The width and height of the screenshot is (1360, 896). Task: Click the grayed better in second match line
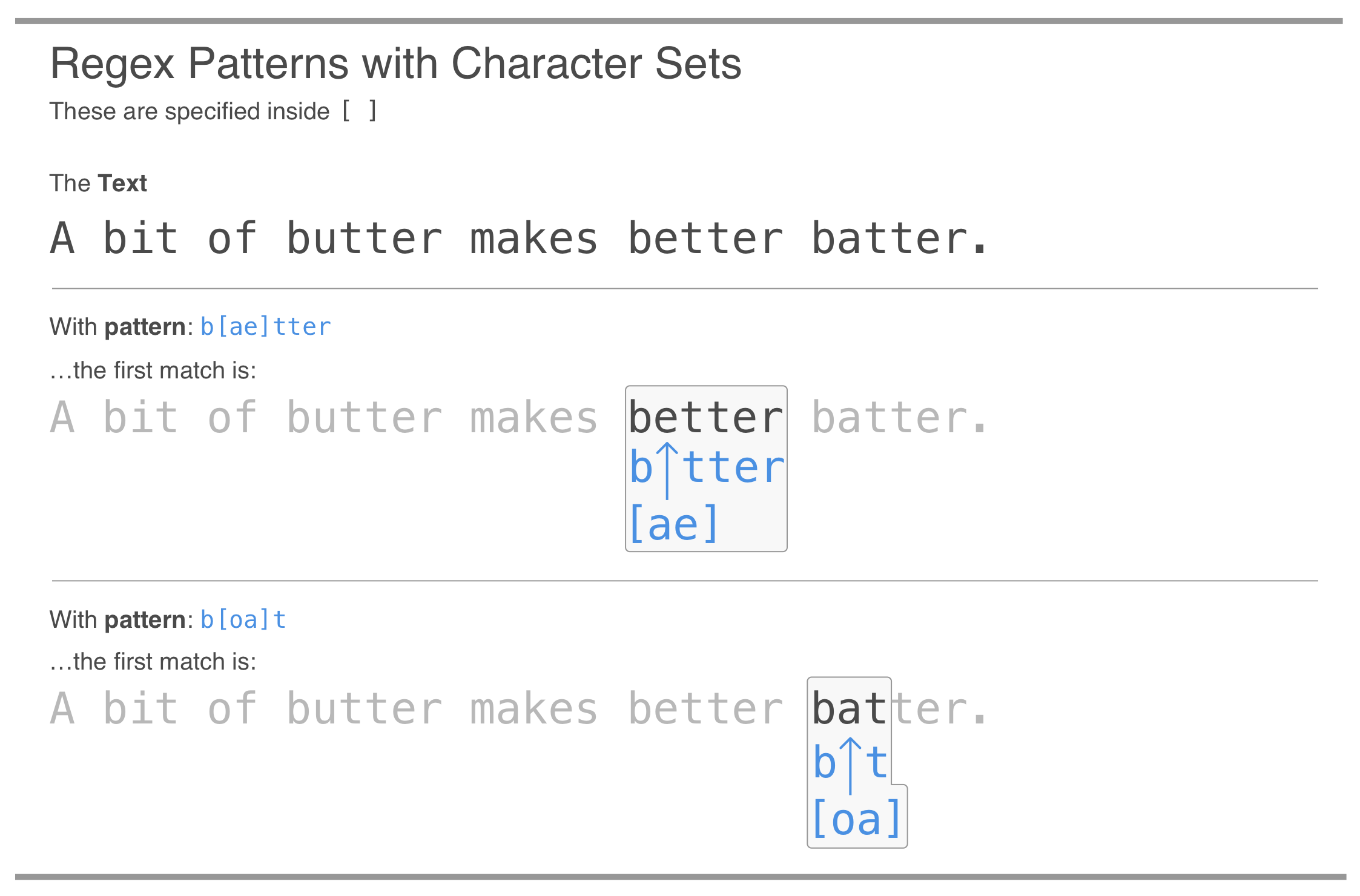[706, 709]
